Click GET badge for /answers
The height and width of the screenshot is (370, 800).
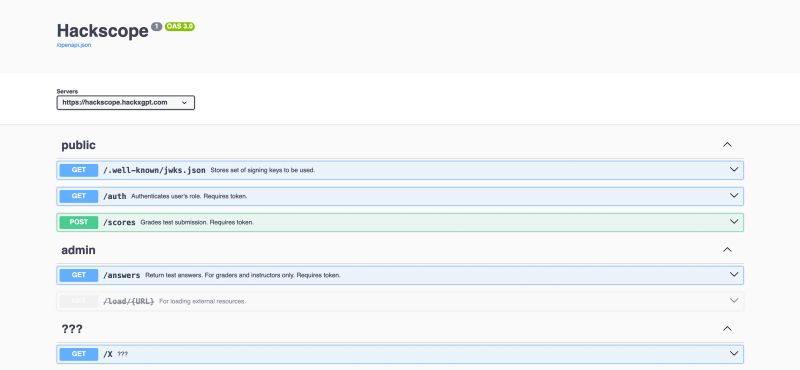point(79,275)
